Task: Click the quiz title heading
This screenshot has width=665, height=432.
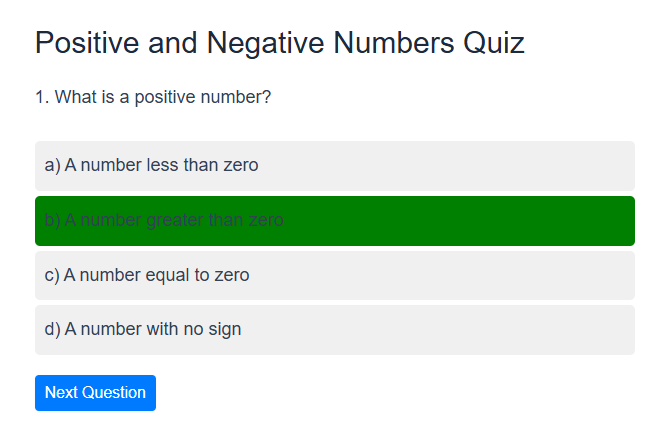Action: [280, 43]
